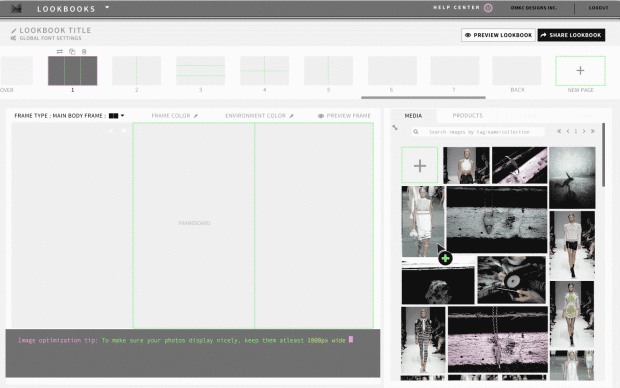Go to the previous media page
The height and width of the screenshot is (388, 620).
(x=568, y=131)
